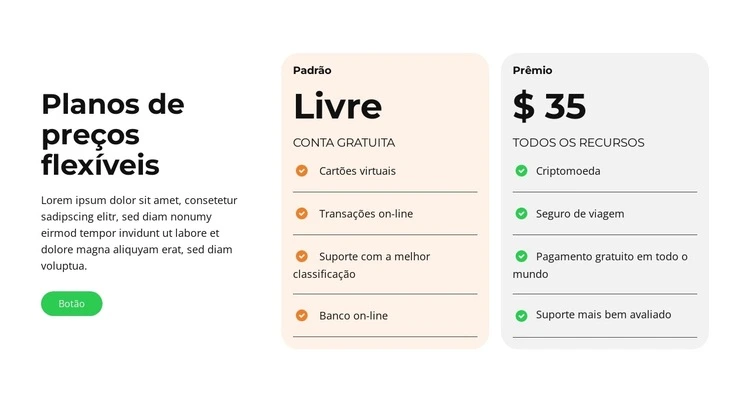Click the Livre price heading
This screenshot has height=404, width=750.
(x=337, y=106)
